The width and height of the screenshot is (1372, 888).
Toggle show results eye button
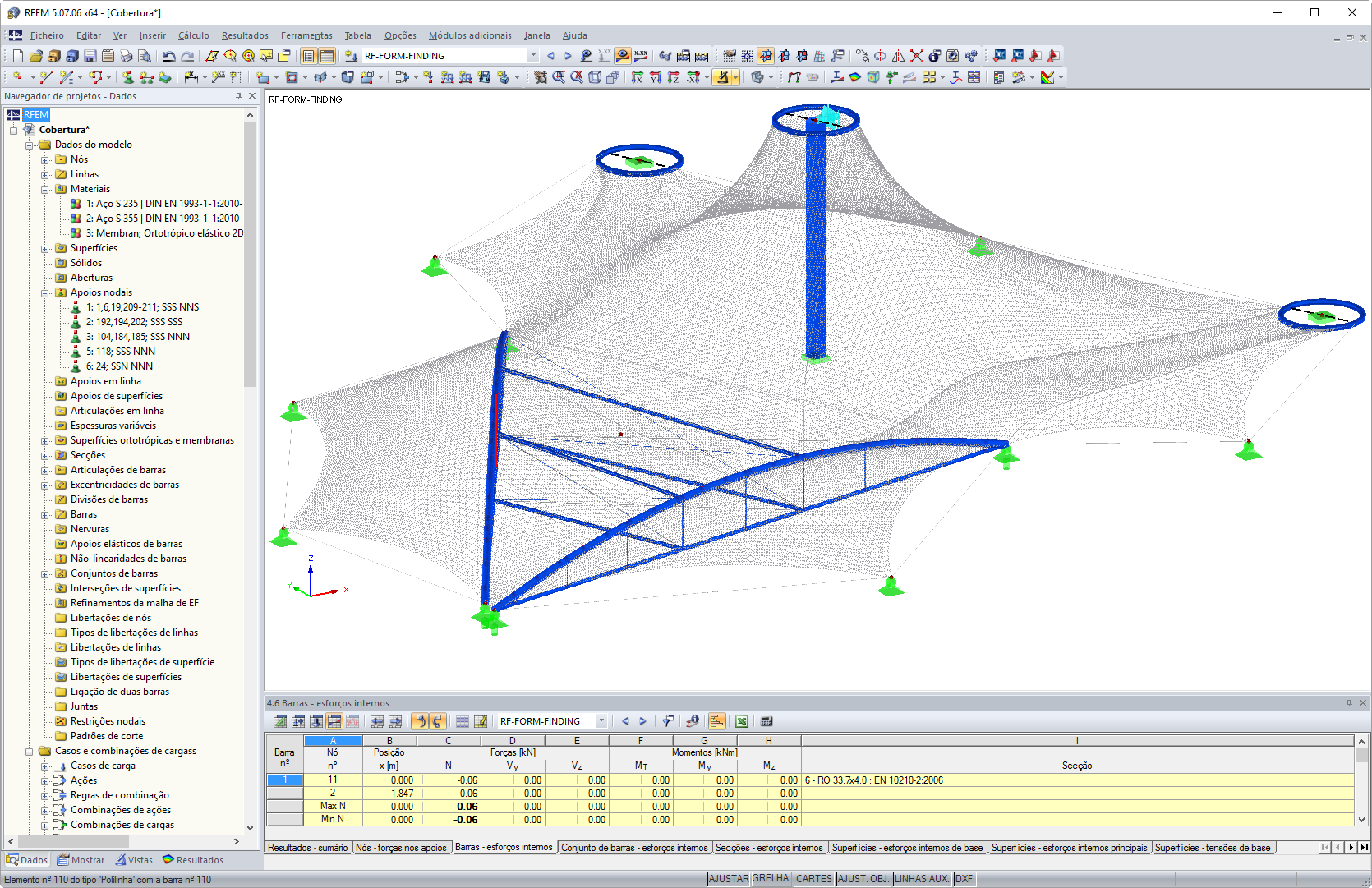point(622,56)
